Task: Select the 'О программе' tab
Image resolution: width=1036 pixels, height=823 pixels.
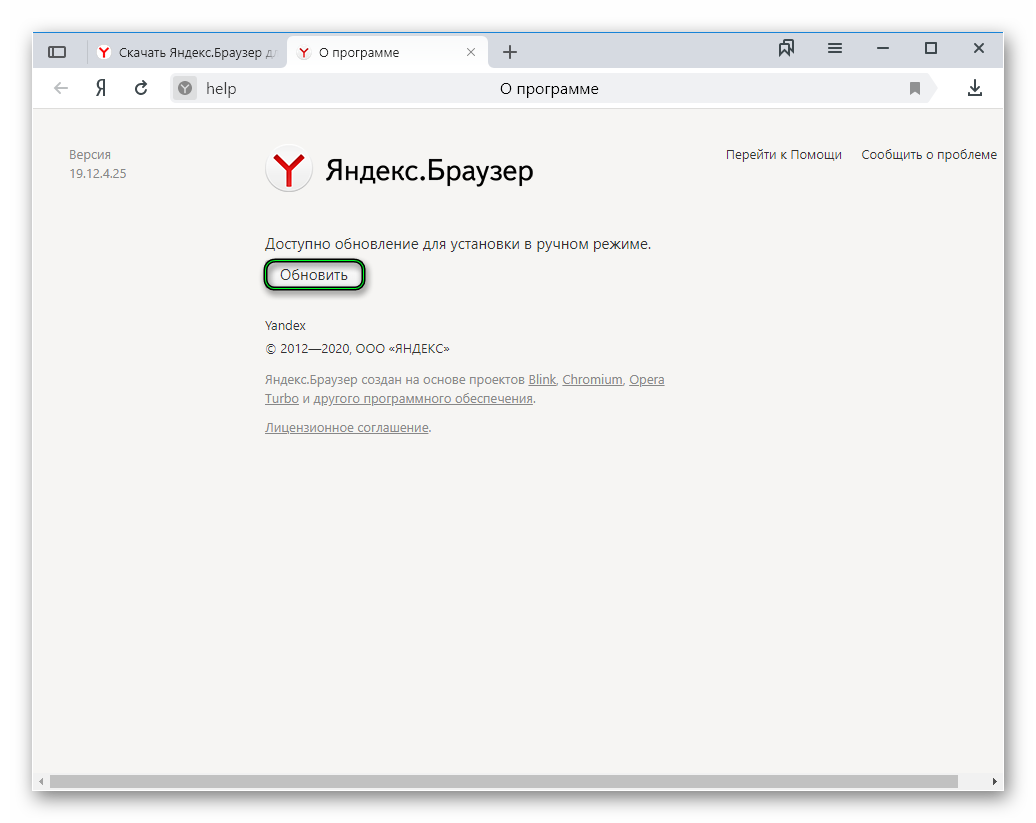Action: [x=387, y=52]
